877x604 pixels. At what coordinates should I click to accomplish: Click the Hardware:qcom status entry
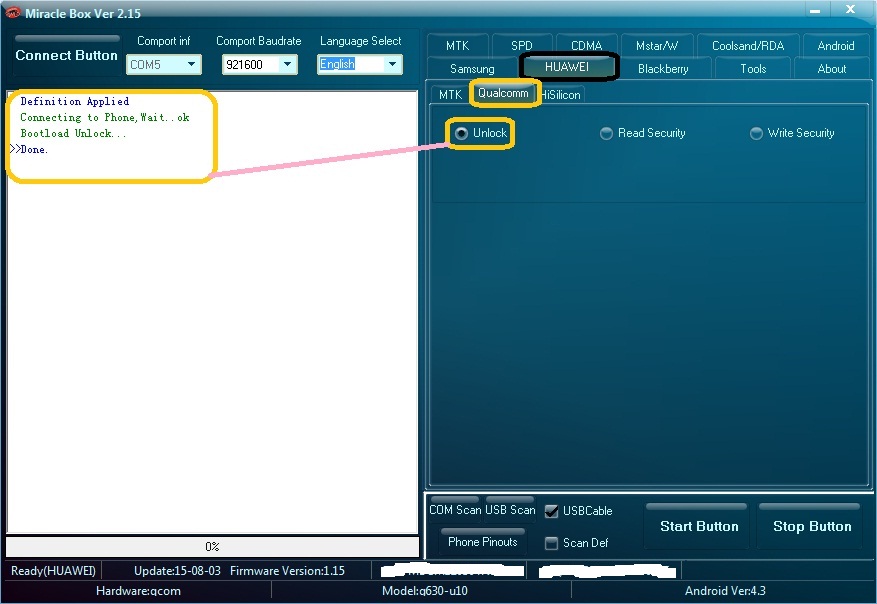[x=138, y=591]
